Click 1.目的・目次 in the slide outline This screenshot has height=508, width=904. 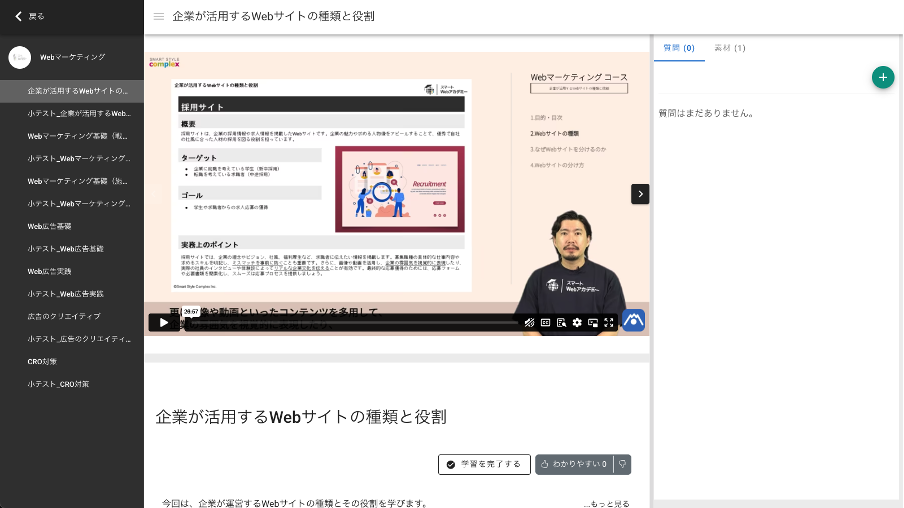(546, 118)
